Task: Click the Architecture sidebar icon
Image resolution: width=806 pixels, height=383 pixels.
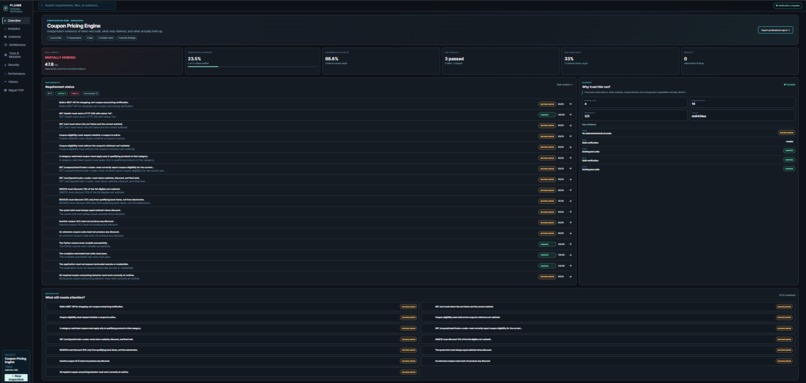Action: tap(5, 45)
